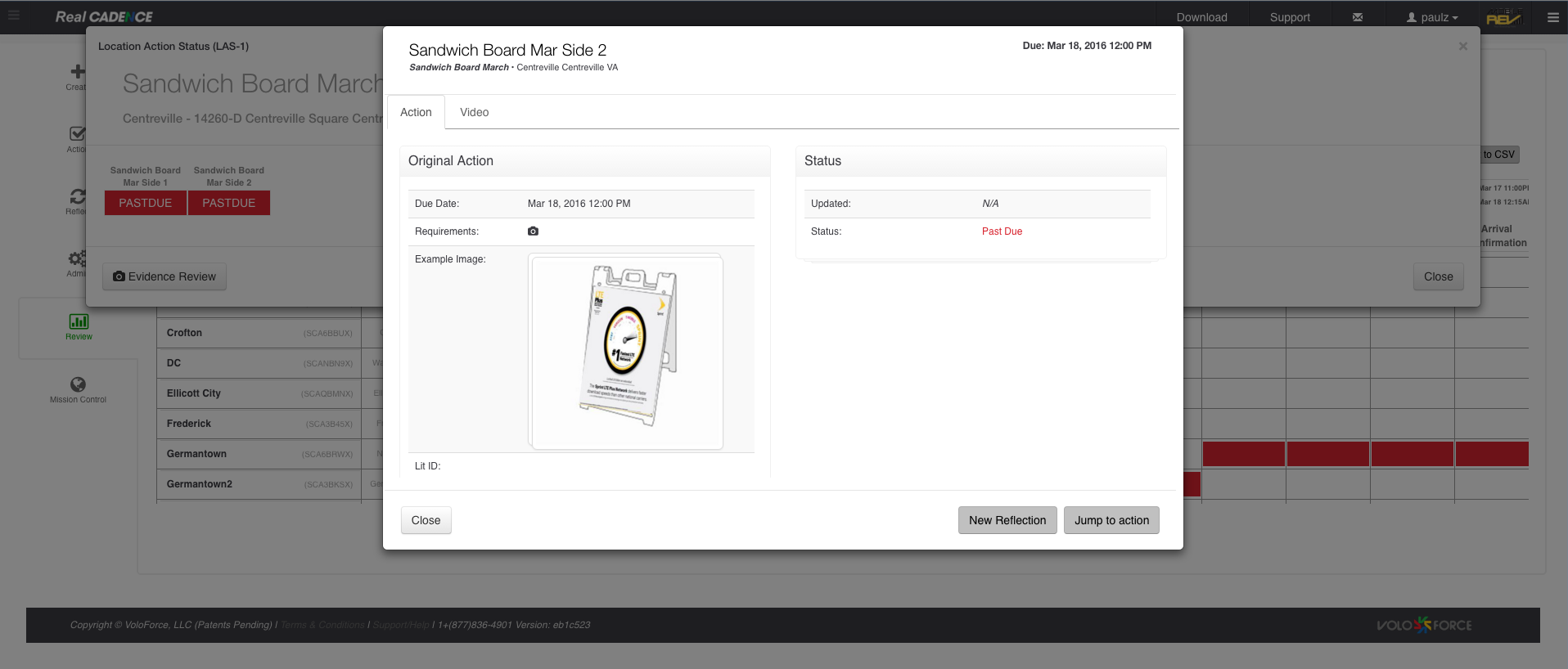Open the right-side hamburger menu
1568x669 pixels.
point(1552,17)
